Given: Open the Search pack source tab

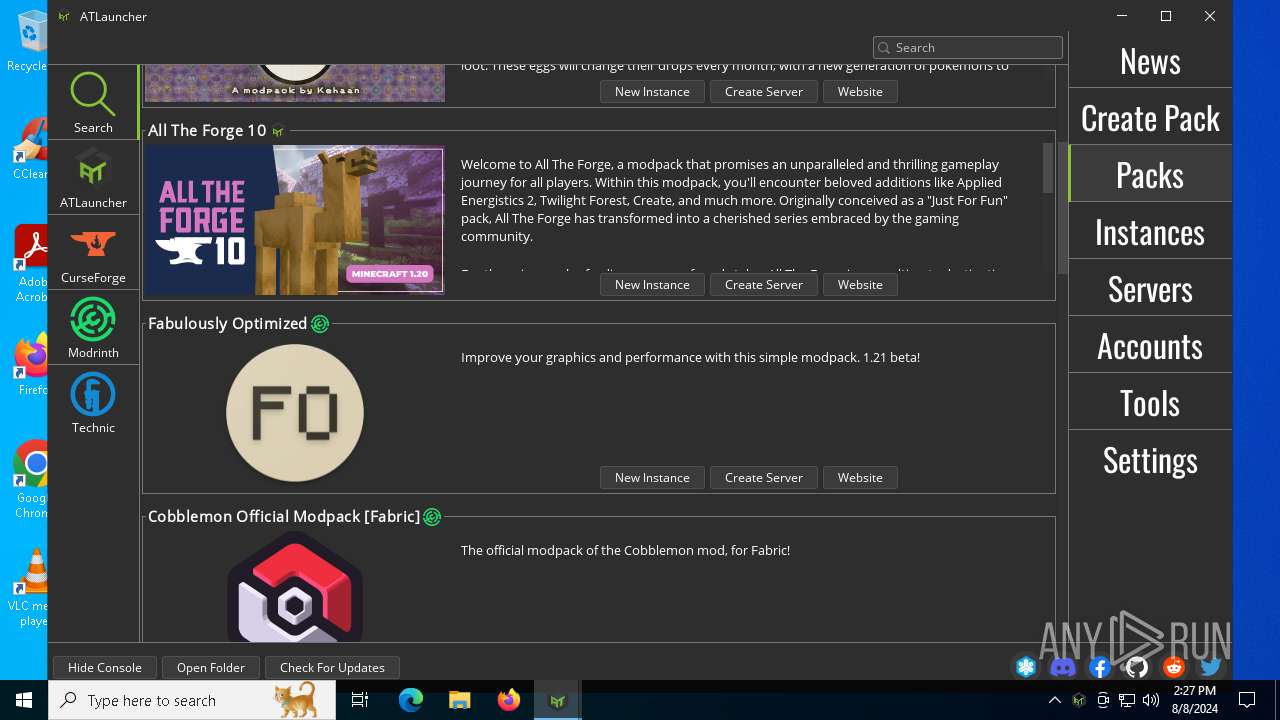Looking at the screenshot, I should point(93,102).
